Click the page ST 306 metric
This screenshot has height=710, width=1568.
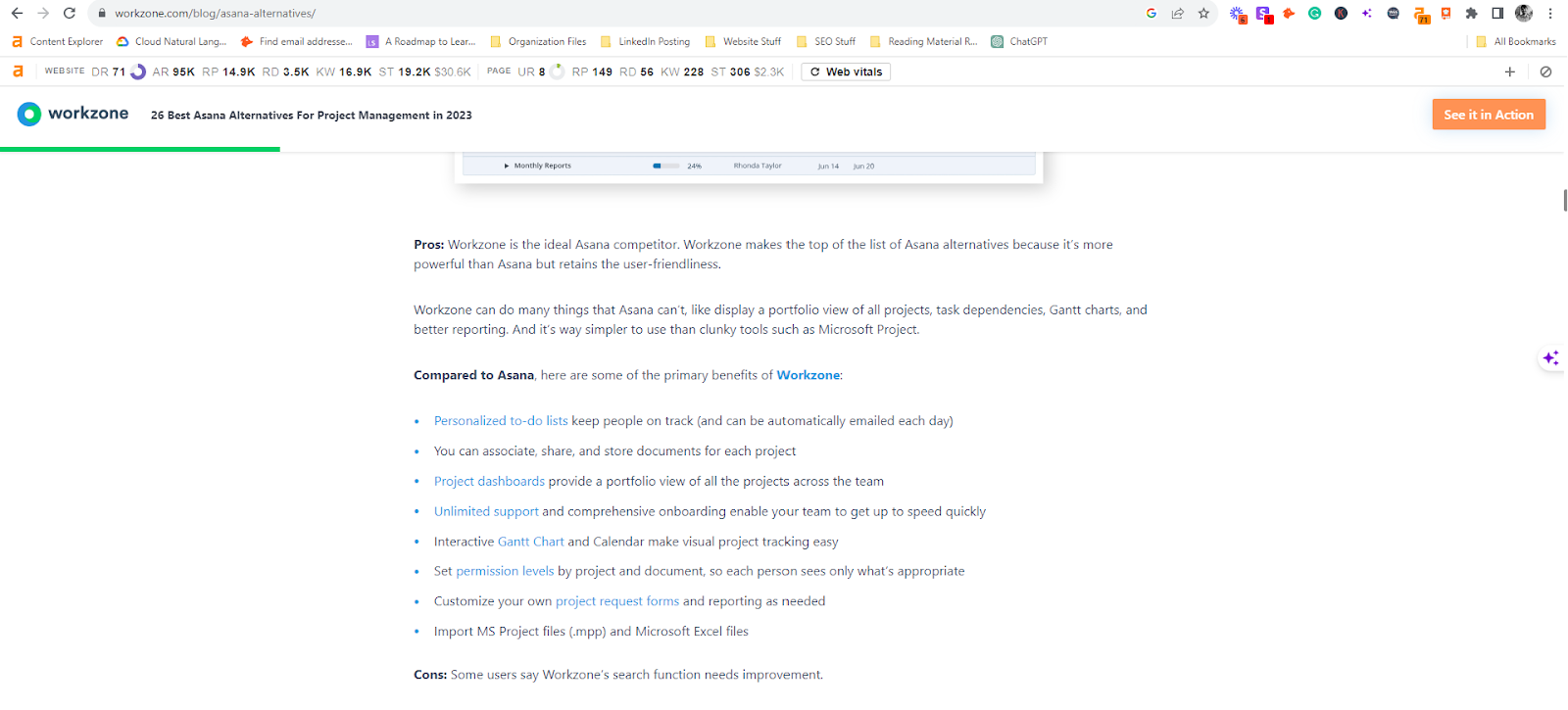[748, 71]
